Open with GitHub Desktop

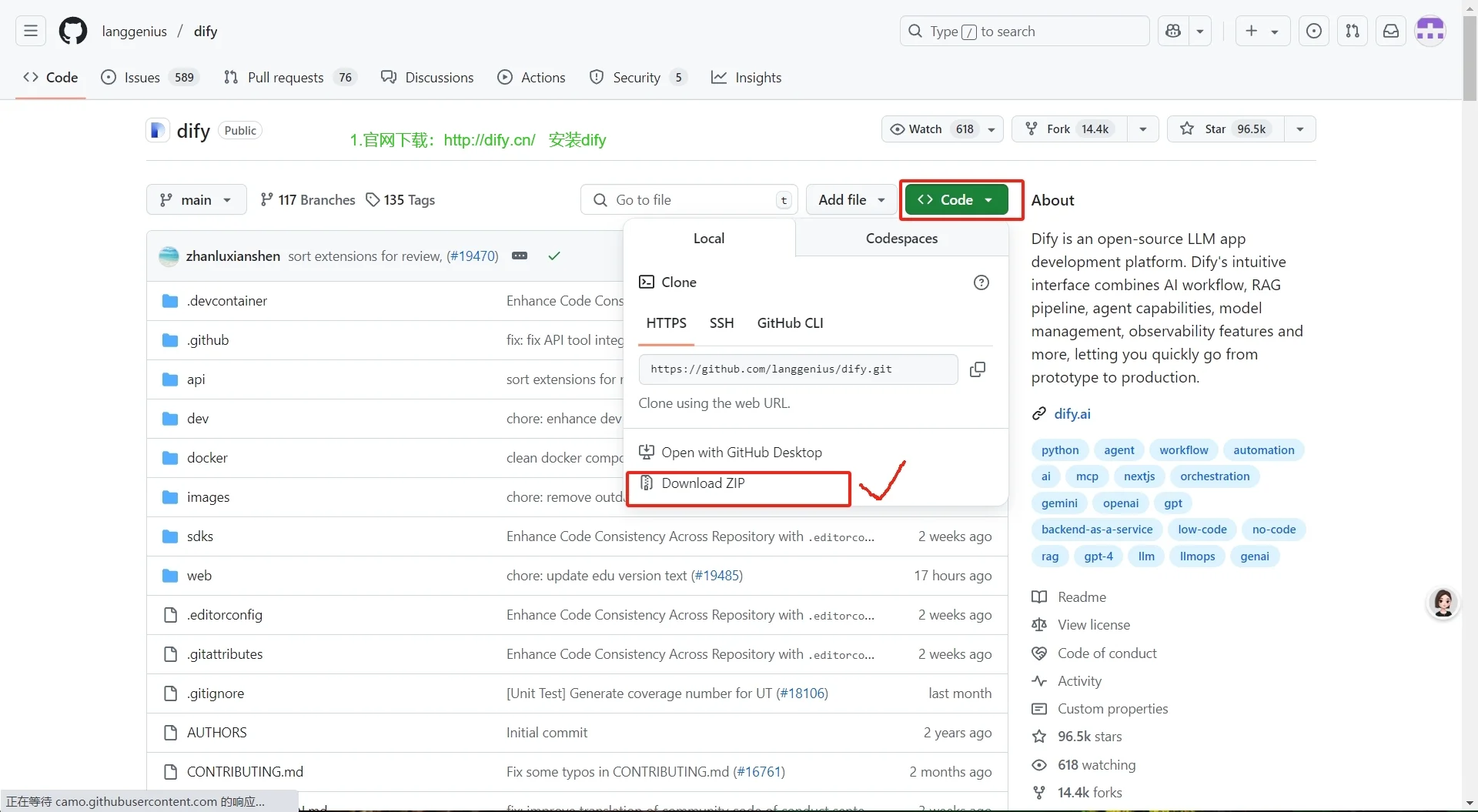731,452
